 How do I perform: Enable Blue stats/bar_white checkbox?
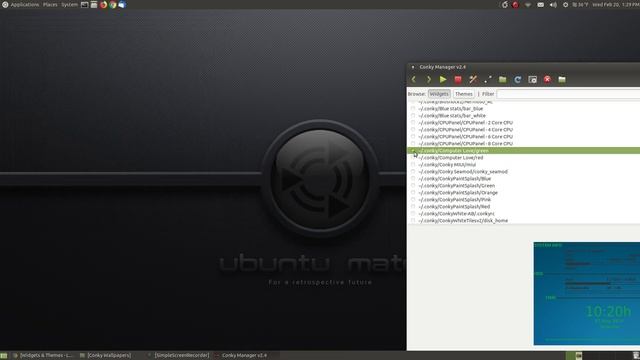[x=413, y=116]
